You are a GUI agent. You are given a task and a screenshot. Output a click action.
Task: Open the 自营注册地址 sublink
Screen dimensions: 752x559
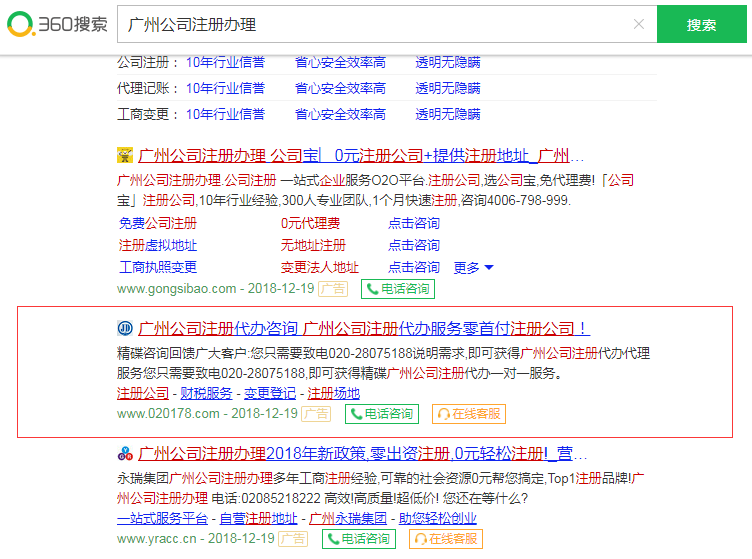tap(258, 518)
